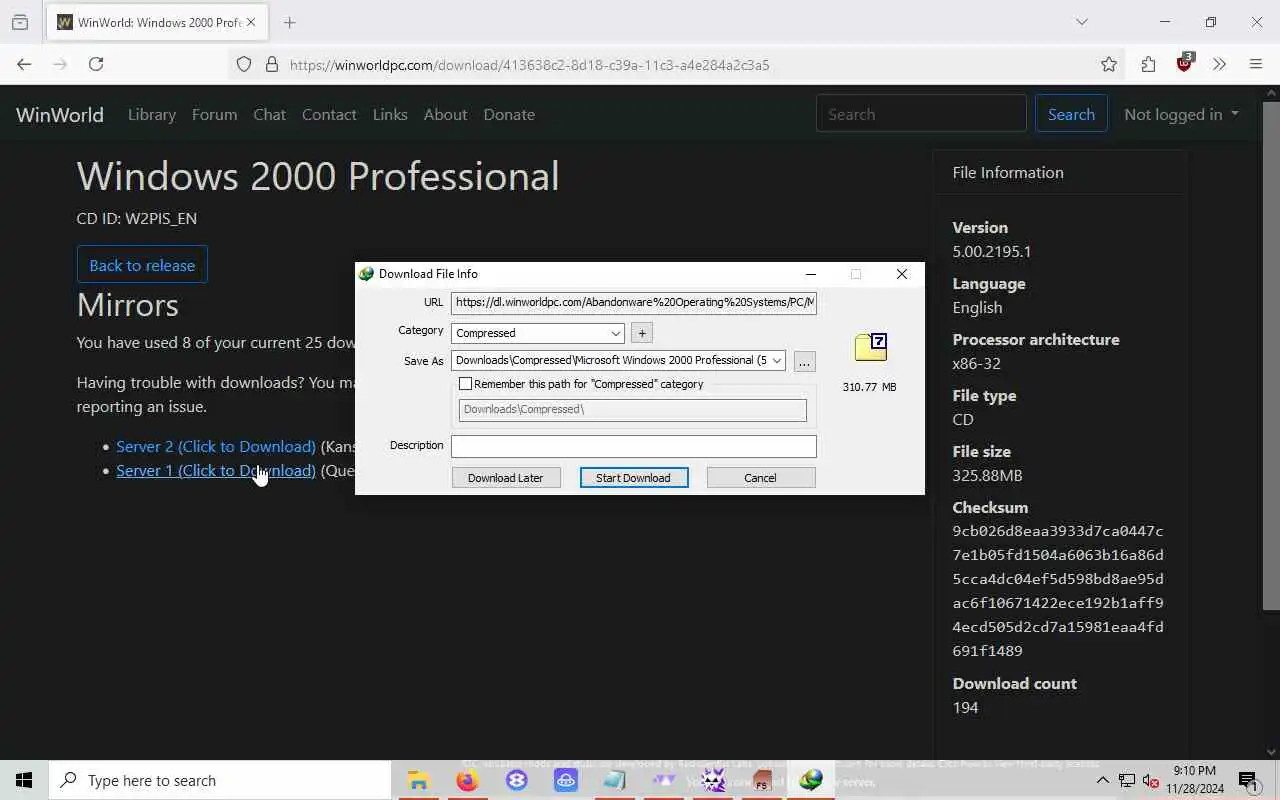Open the About menu item
This screenshot has width=1280, height=800.
[x=445, y=114]
